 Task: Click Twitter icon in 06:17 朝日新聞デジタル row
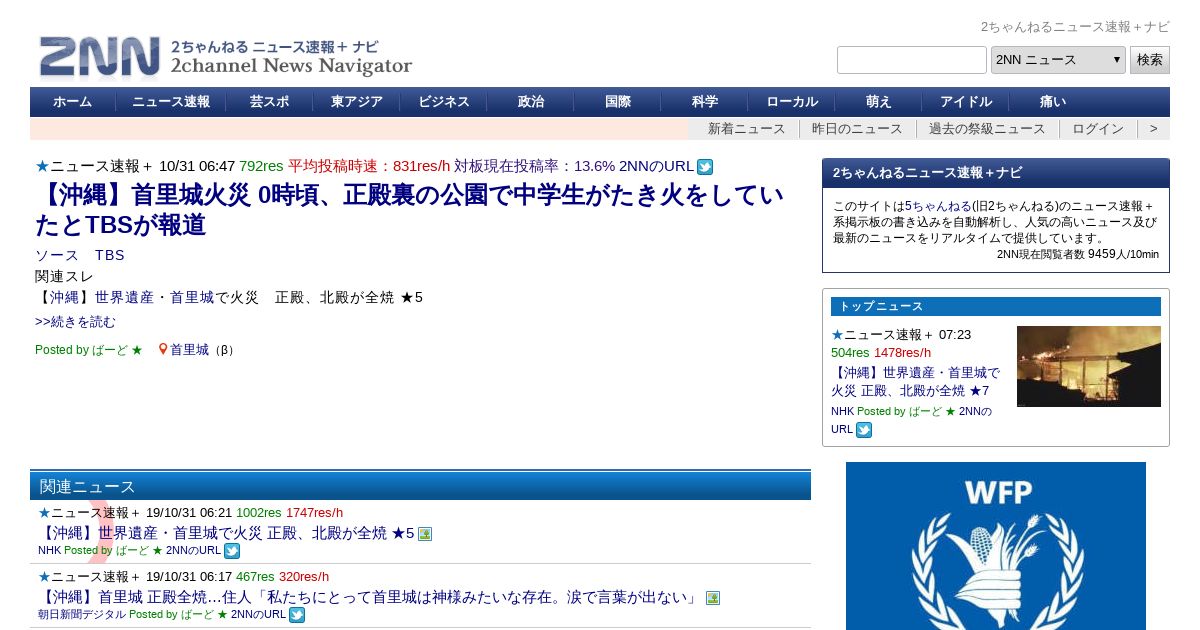tap(297, 615)
